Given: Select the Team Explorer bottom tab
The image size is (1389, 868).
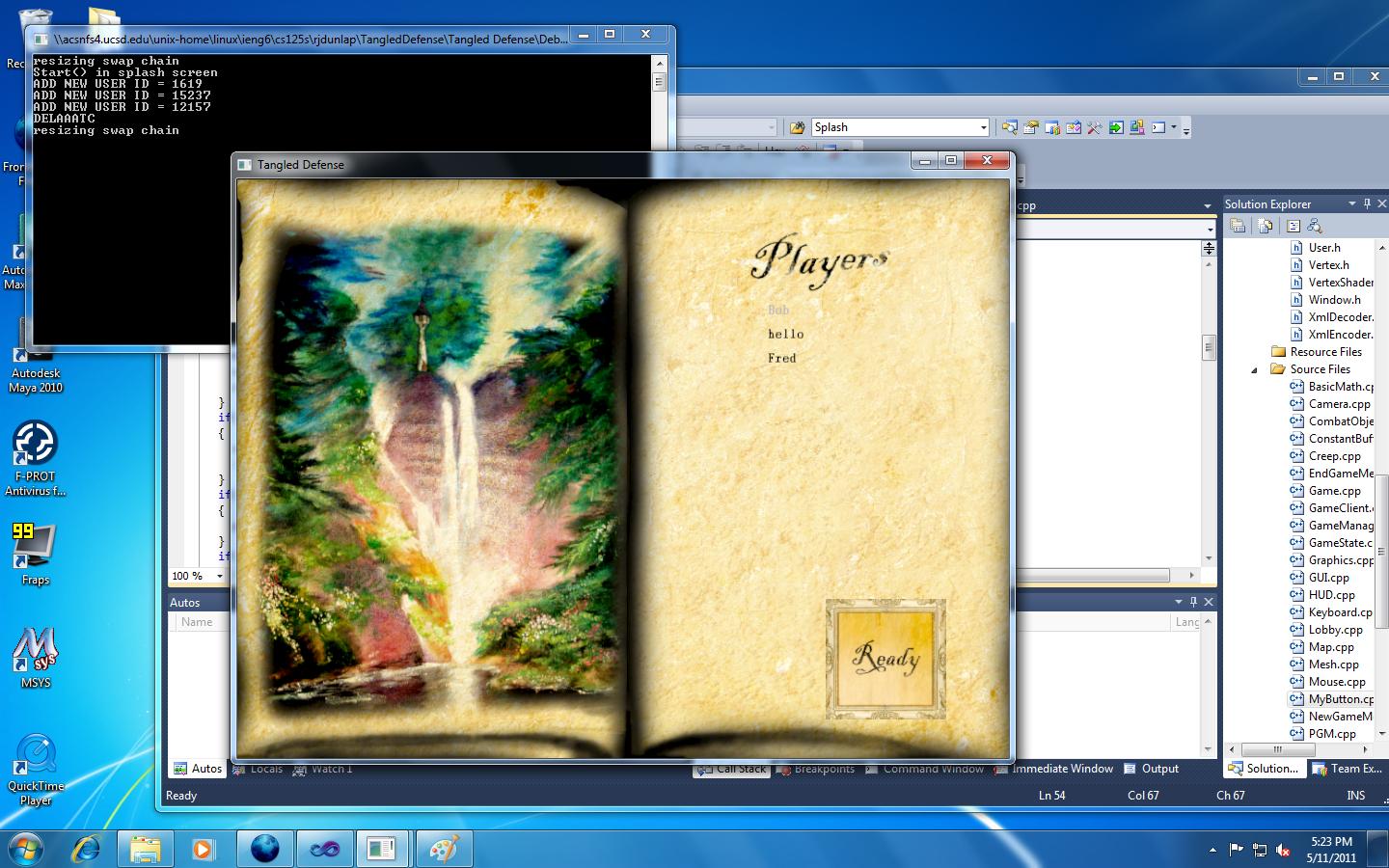Looking at the screenshot, I should coord(1348,769).
